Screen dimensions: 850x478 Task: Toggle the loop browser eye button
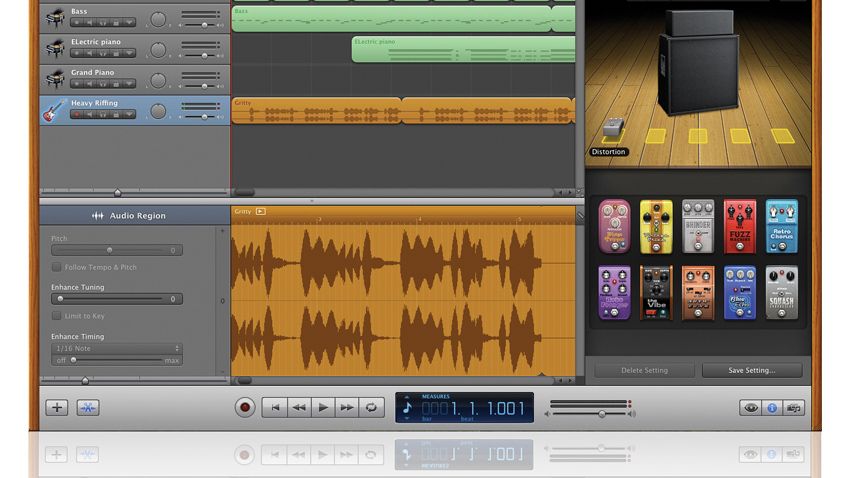click(751, 408)
